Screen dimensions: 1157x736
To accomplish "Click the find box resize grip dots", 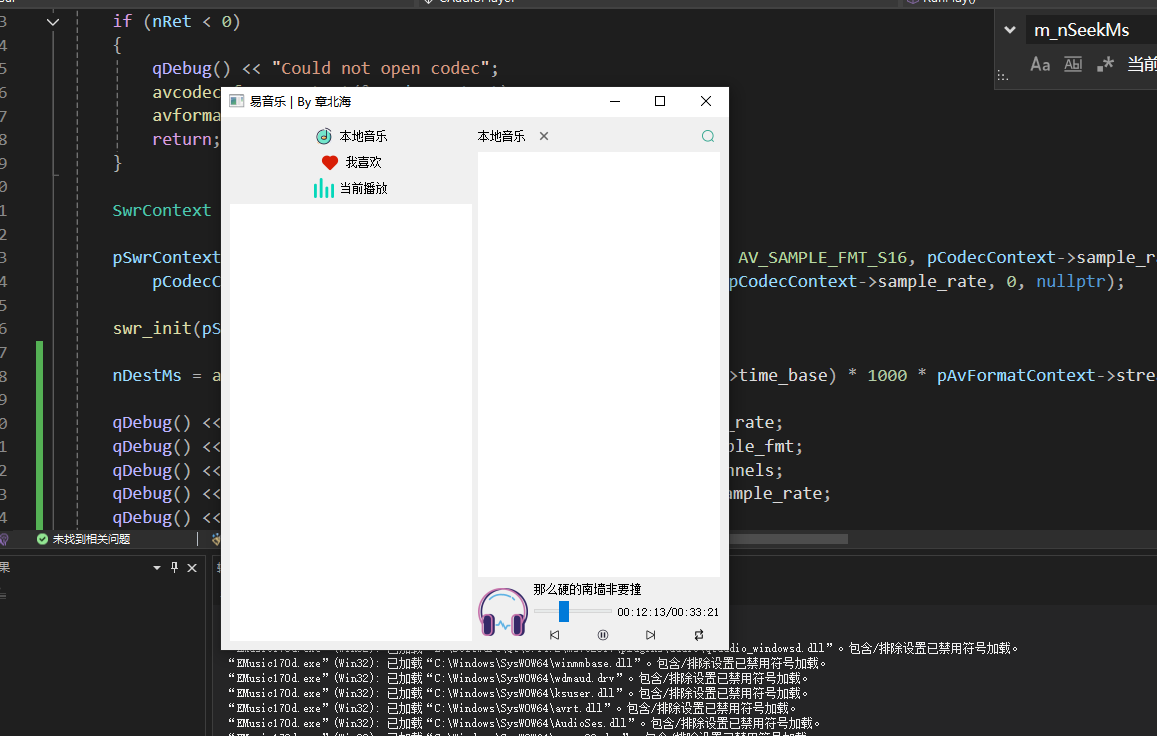I will pos(1002,75).
